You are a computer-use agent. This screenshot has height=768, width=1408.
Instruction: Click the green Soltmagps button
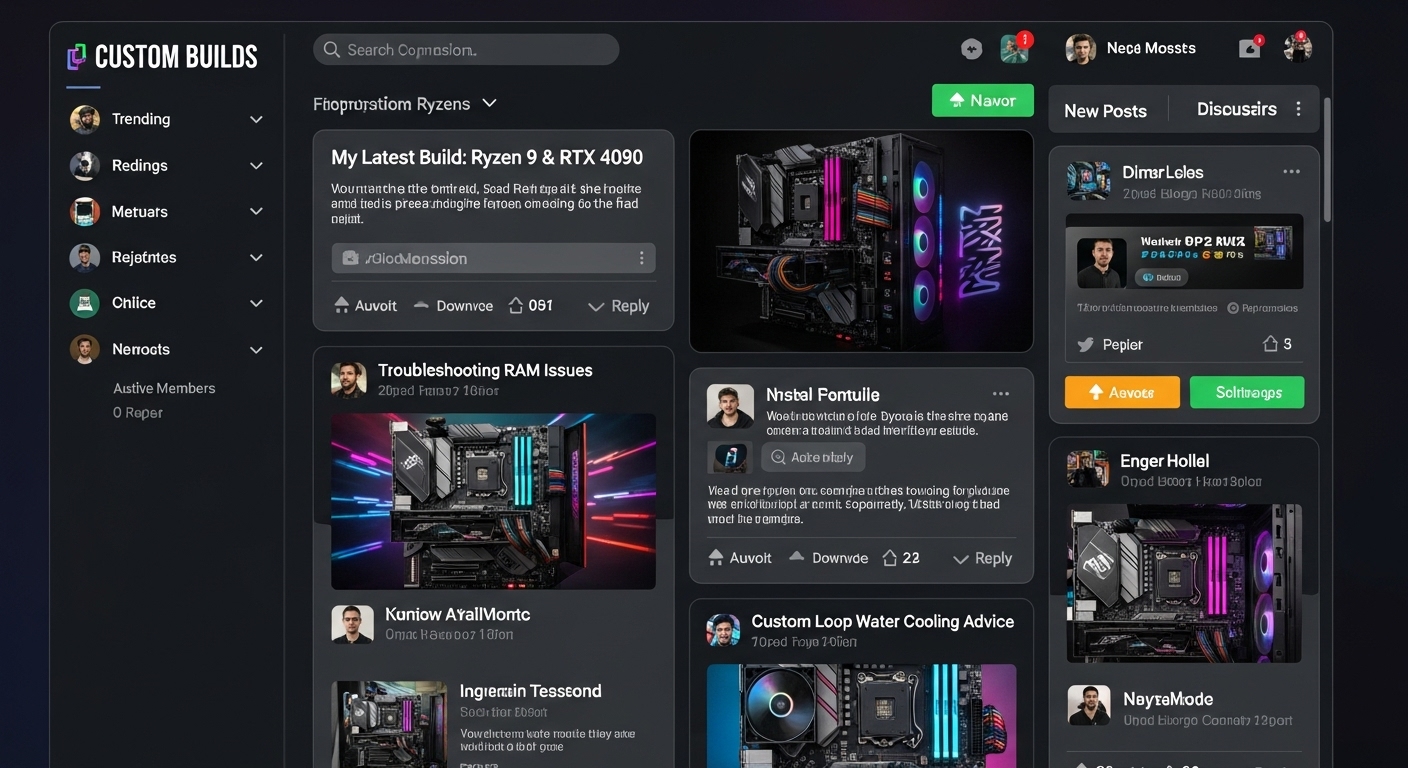click(1247, 392)
